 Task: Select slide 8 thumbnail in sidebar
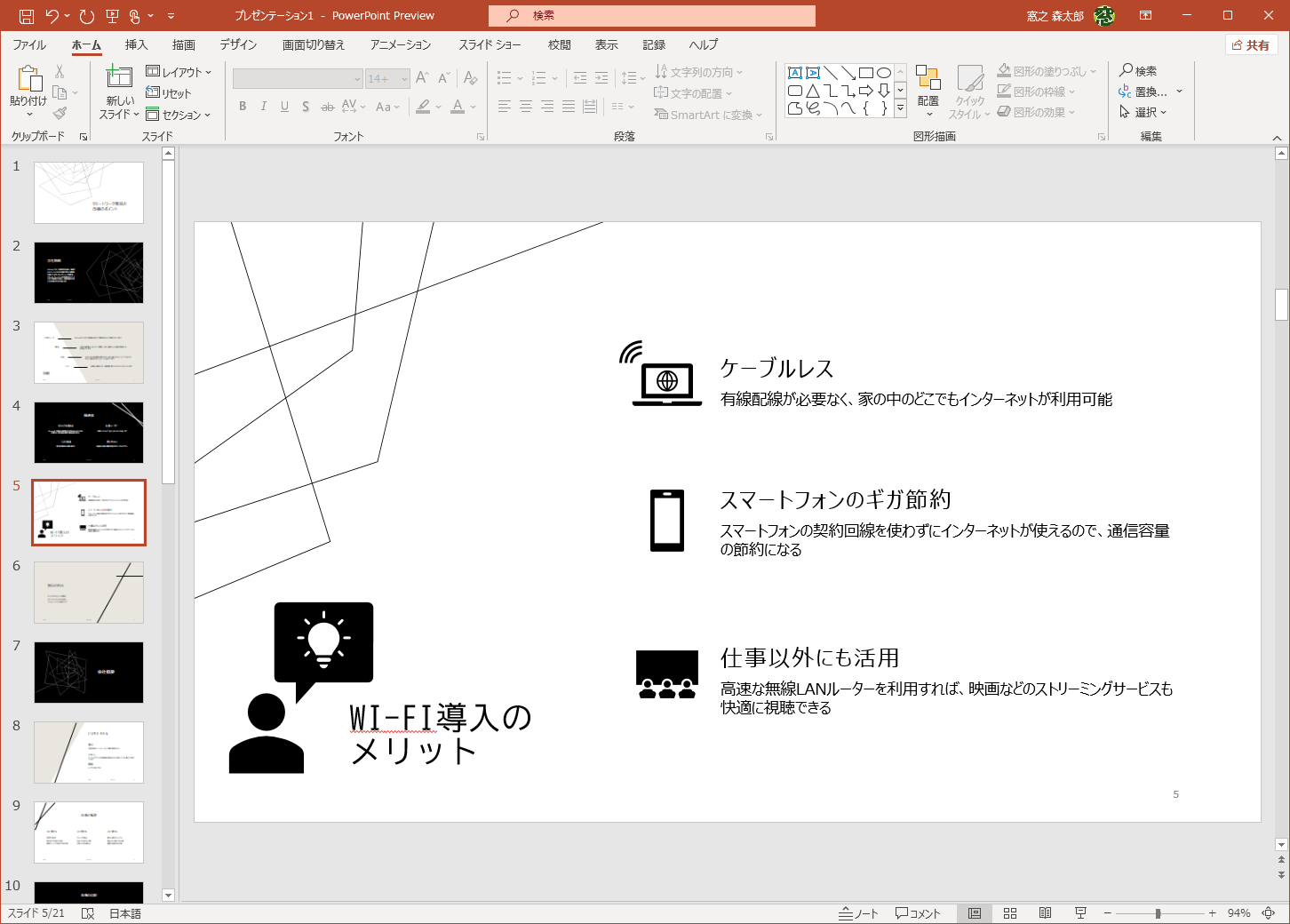[x=88, y=753]
